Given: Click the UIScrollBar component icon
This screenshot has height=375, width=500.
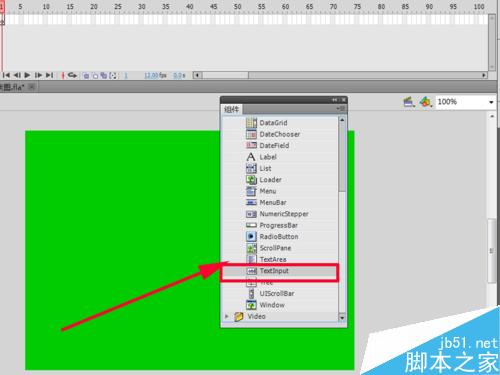Looking at the screenshot, I should pos(252,293).
